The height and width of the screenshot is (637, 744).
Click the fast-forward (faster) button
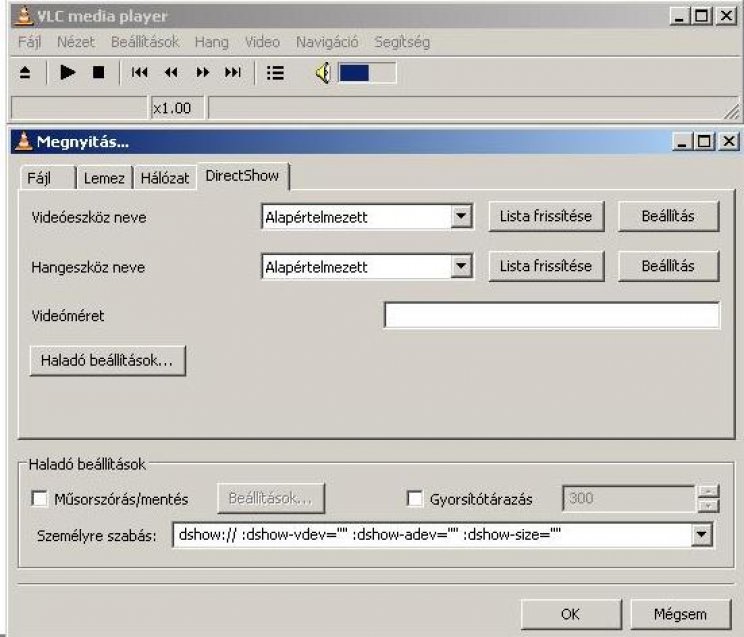(x=203, y=73)
